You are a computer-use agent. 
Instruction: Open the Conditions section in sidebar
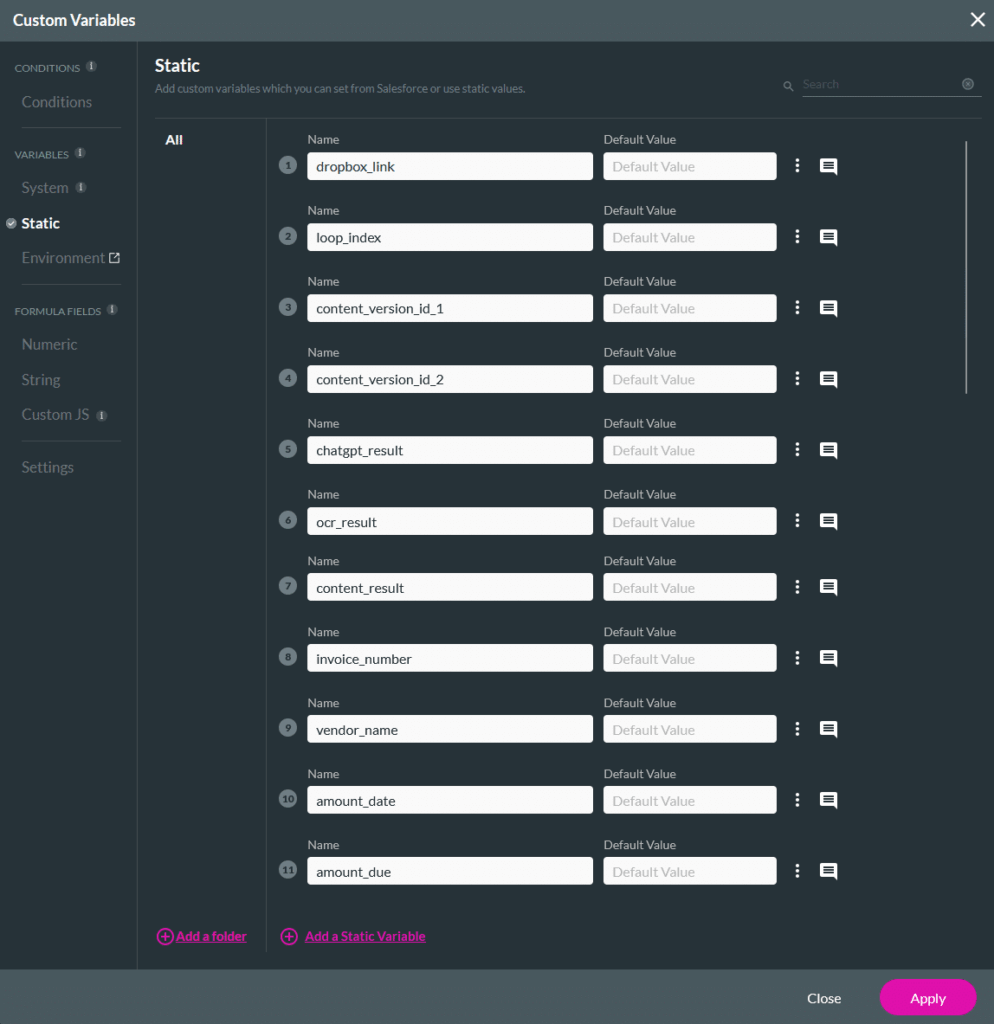(x=56, y=102)
